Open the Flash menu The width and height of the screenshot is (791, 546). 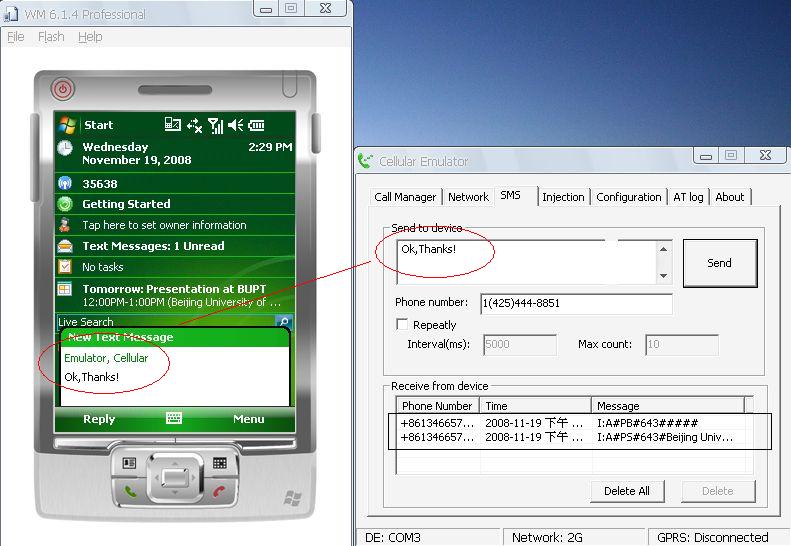click(x=51, y=37)
